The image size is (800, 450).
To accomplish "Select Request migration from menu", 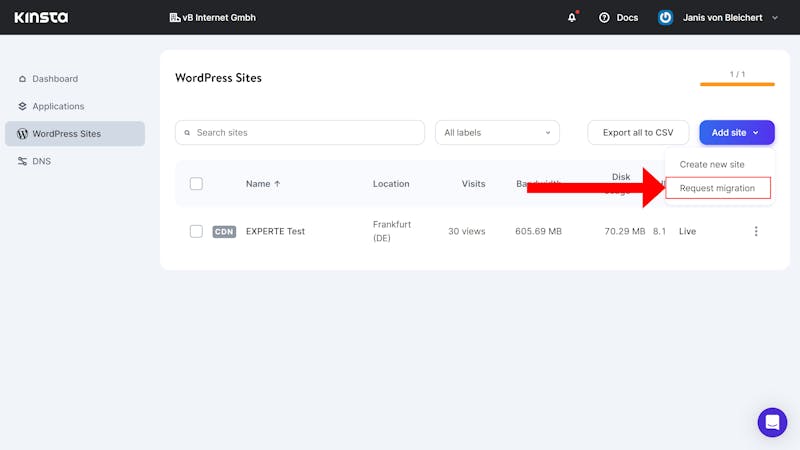I will pyautogui.click(x=718, y=188).
